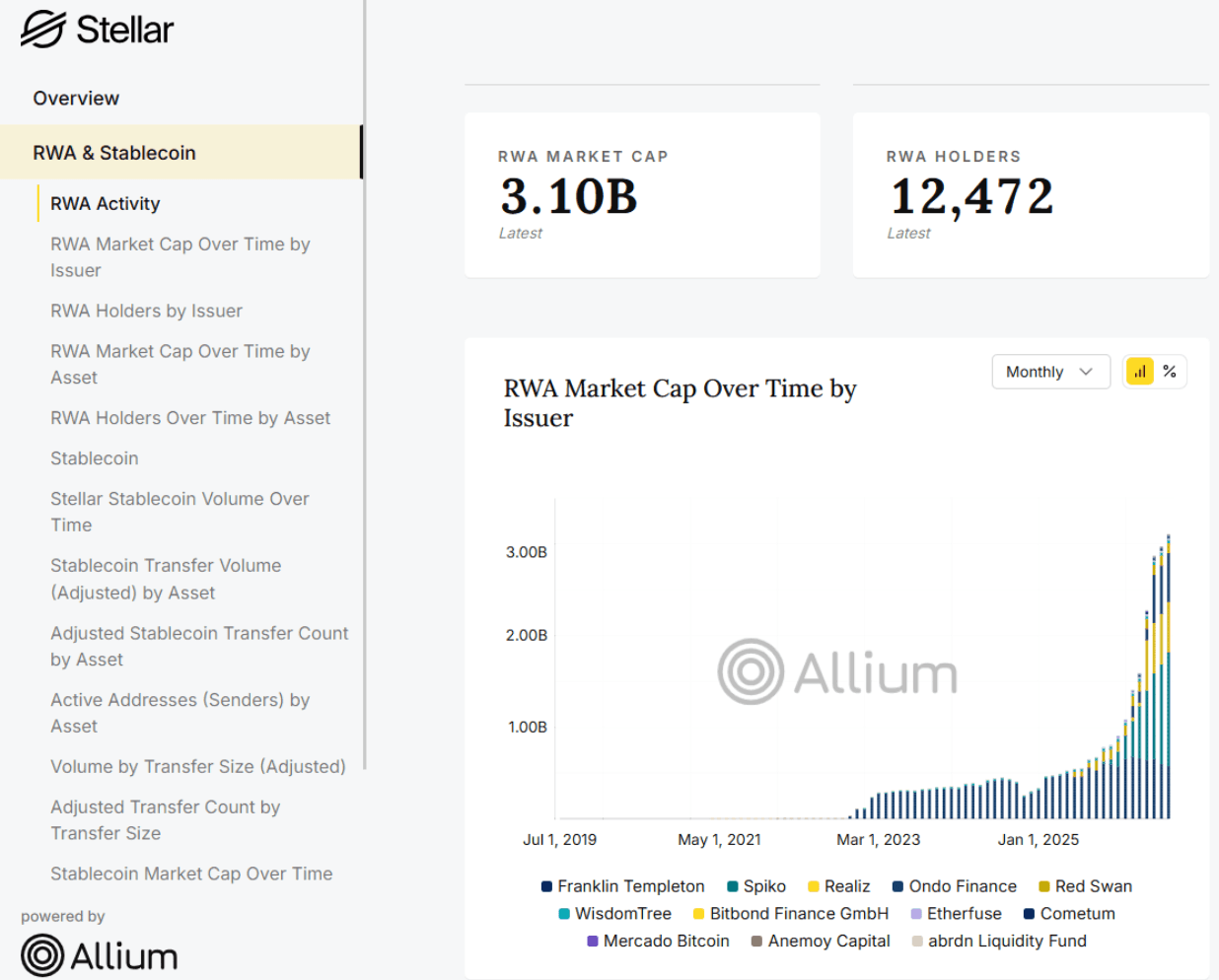Image resolution: width=1219 pixels, height=980 pixels.
Task: Toggle Spiko legend swatch
Action: 733,886
